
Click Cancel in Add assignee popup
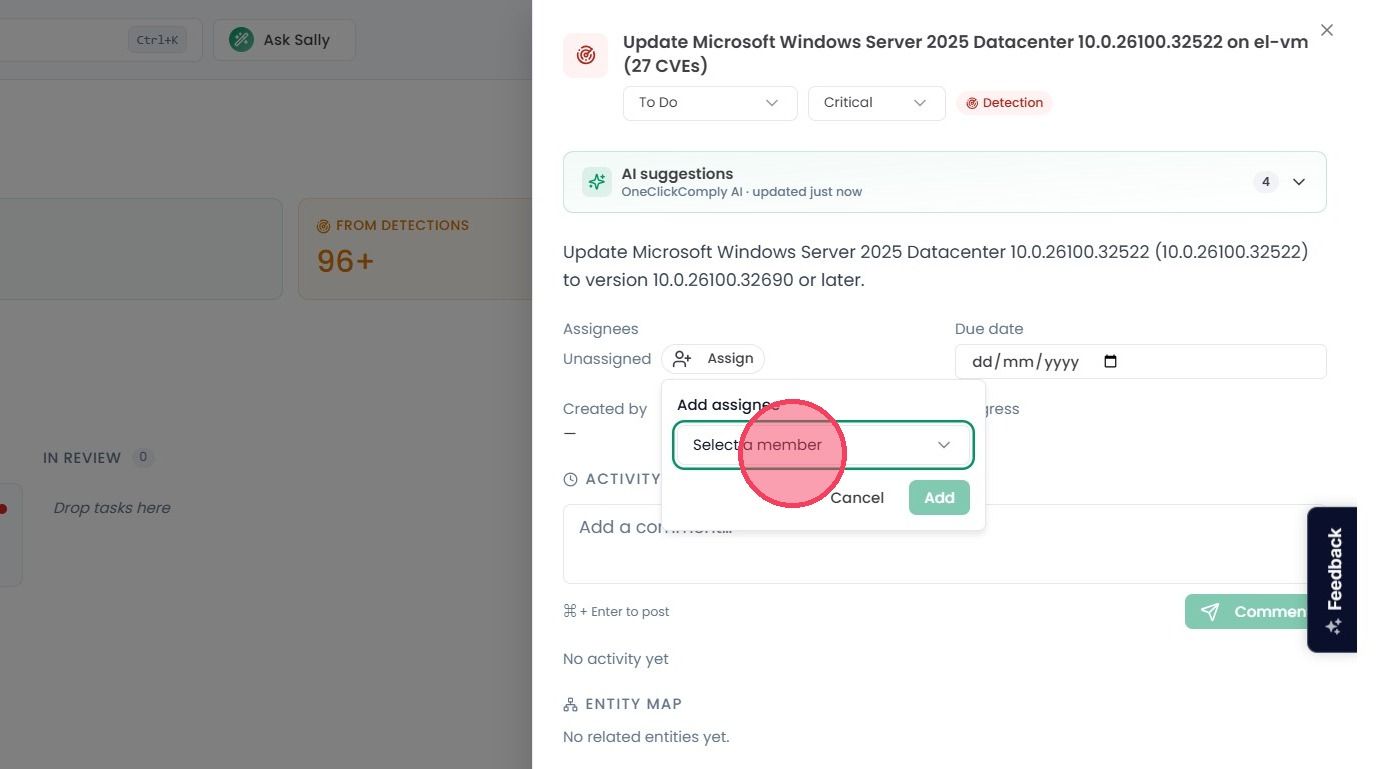click(857, 498)
